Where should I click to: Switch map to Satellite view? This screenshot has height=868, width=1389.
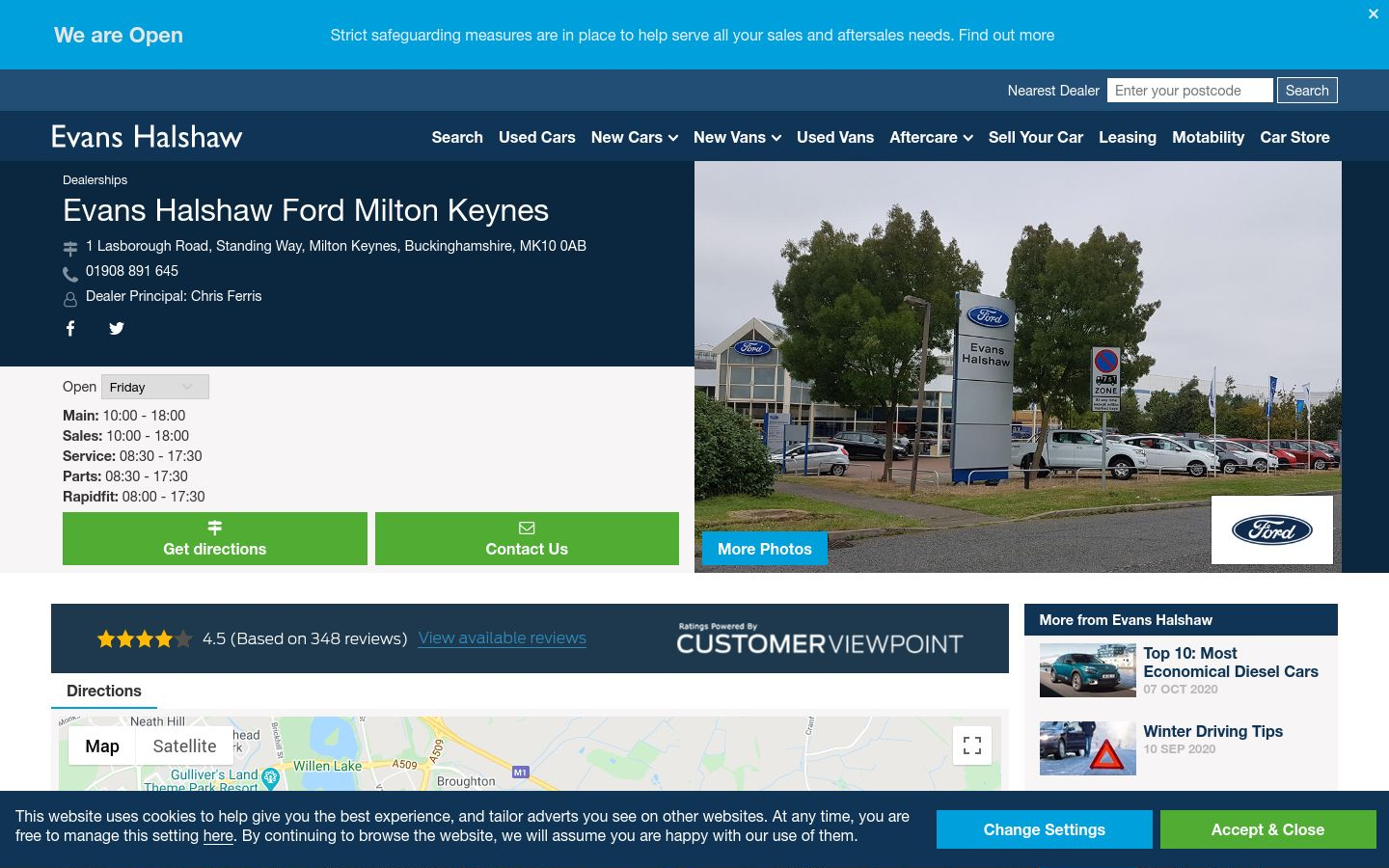click(x=184, y=746)
